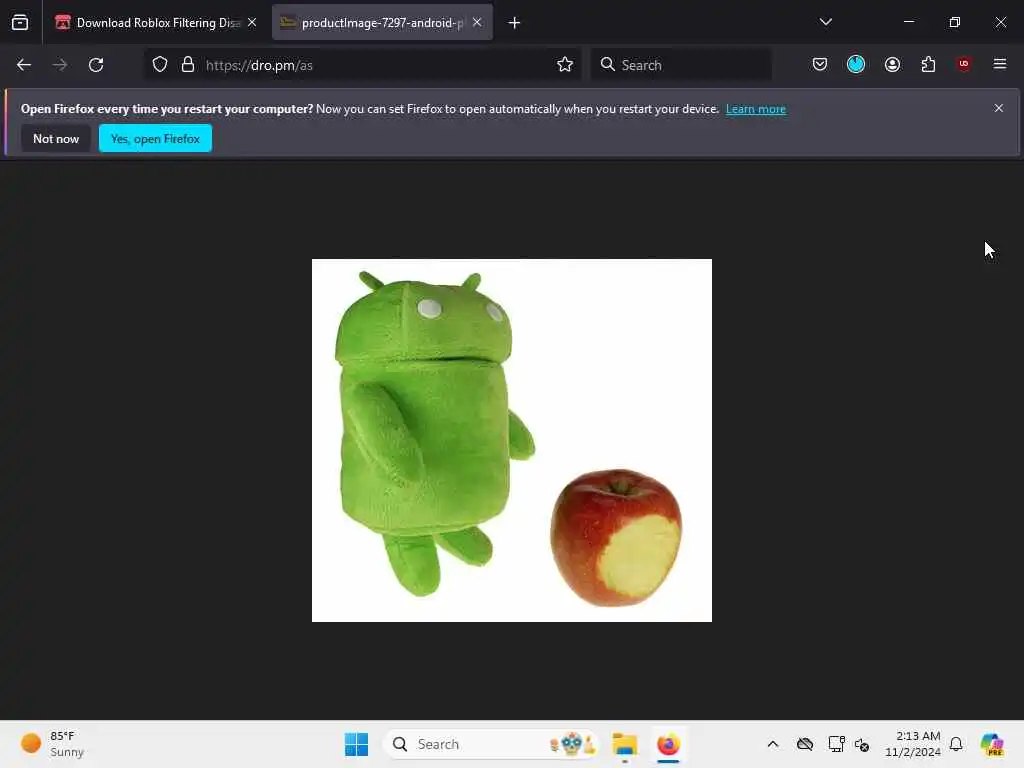Viewport: 1024px width, 768px height.
Task: Open uBlock Origin extension icon
Action: [964, 64]
